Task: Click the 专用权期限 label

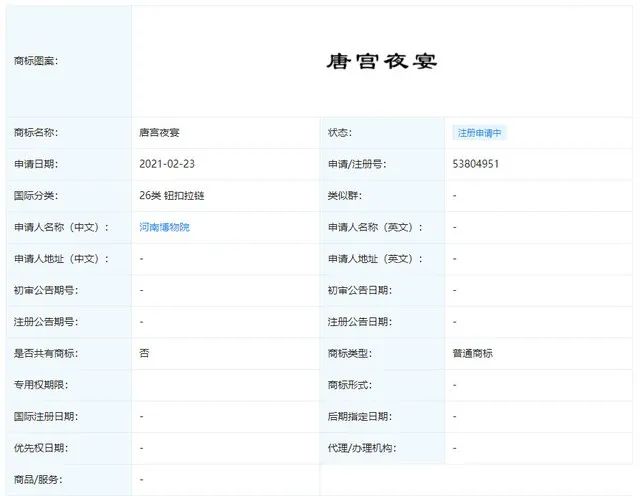Action: tap(41, 385)
